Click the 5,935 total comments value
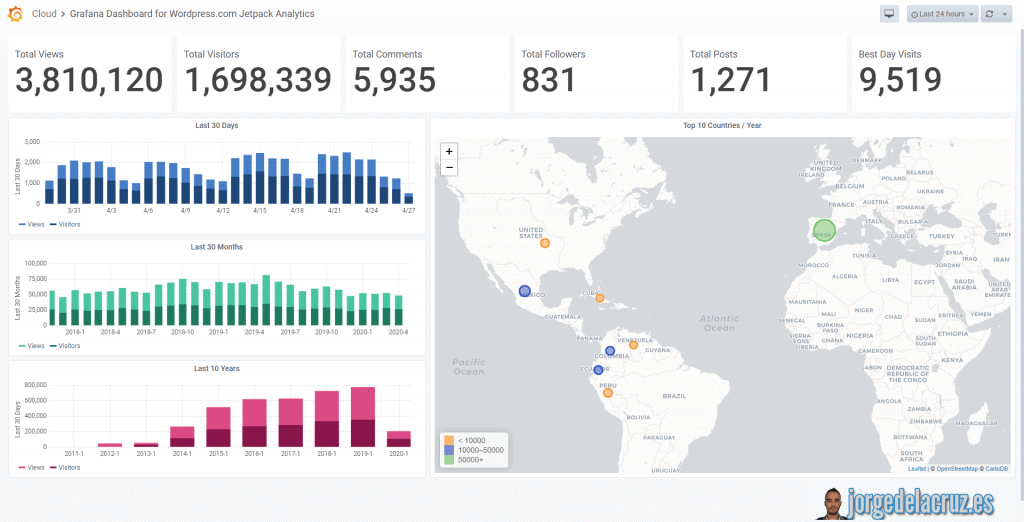 click(x=394, y=80)
